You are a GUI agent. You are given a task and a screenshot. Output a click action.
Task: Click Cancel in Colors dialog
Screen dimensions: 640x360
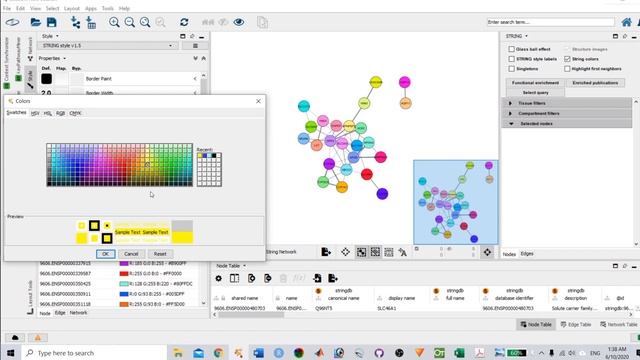pos(131,254)
